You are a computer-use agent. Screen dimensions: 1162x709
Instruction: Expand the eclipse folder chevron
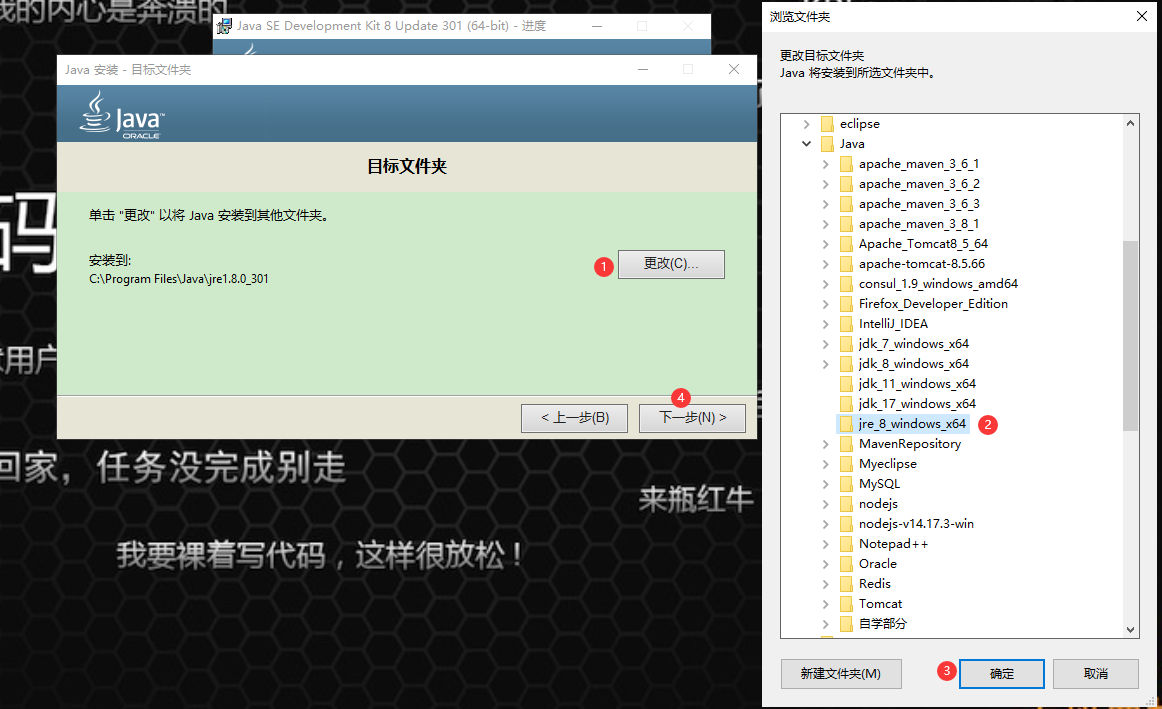(x=806, y=124)
